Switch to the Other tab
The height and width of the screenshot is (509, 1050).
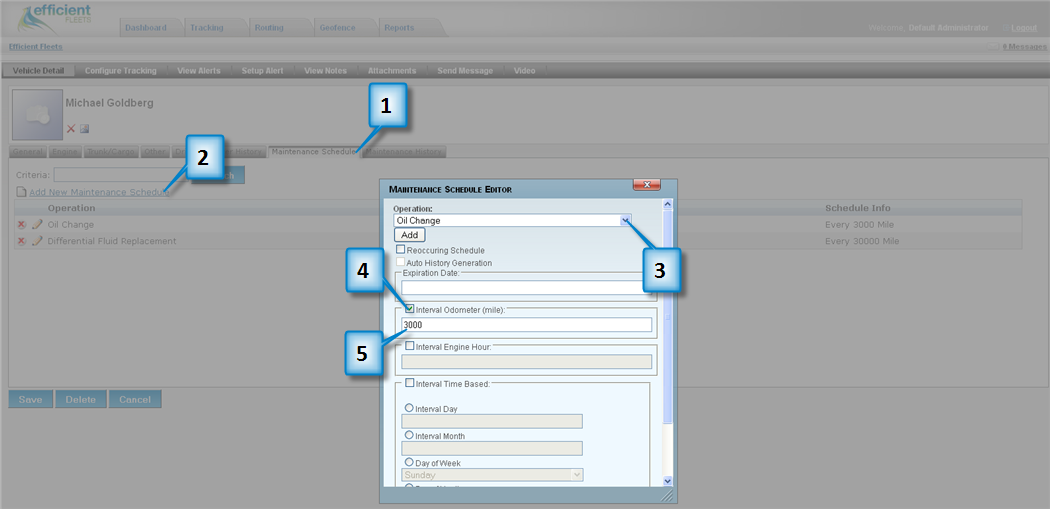(155, 152)
